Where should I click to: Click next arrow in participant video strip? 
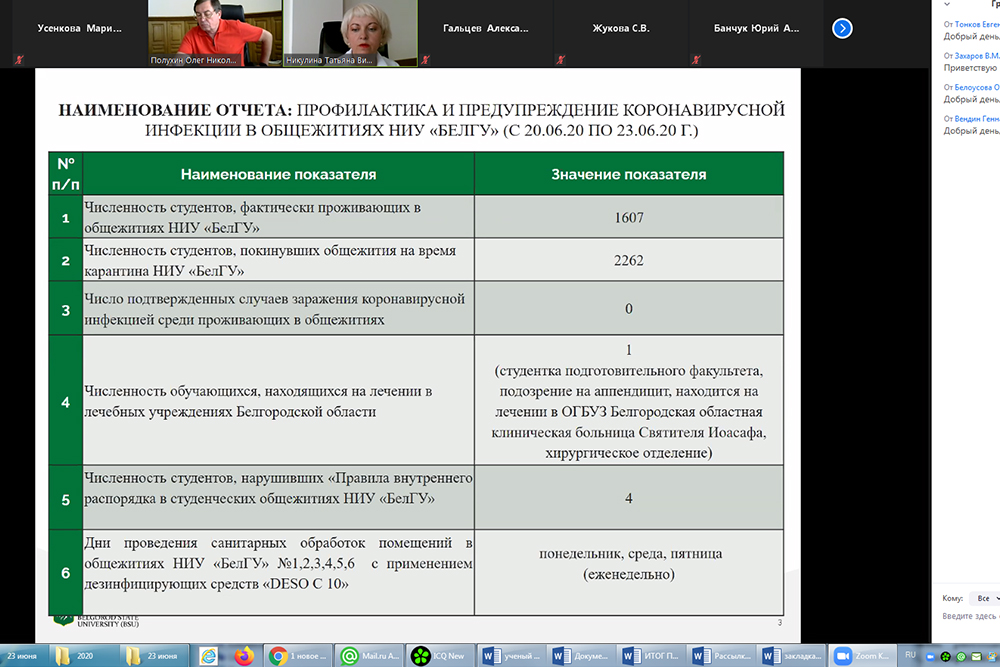pos(842,29)
